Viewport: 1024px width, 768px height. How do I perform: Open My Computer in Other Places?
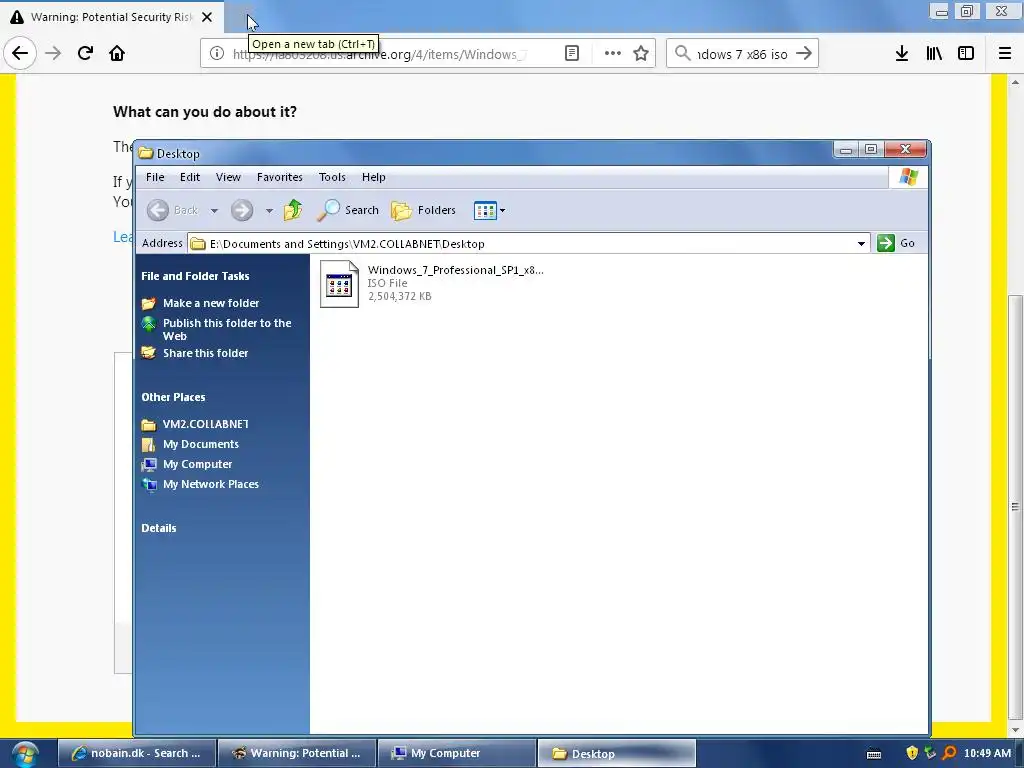click(x=197, y=464)
